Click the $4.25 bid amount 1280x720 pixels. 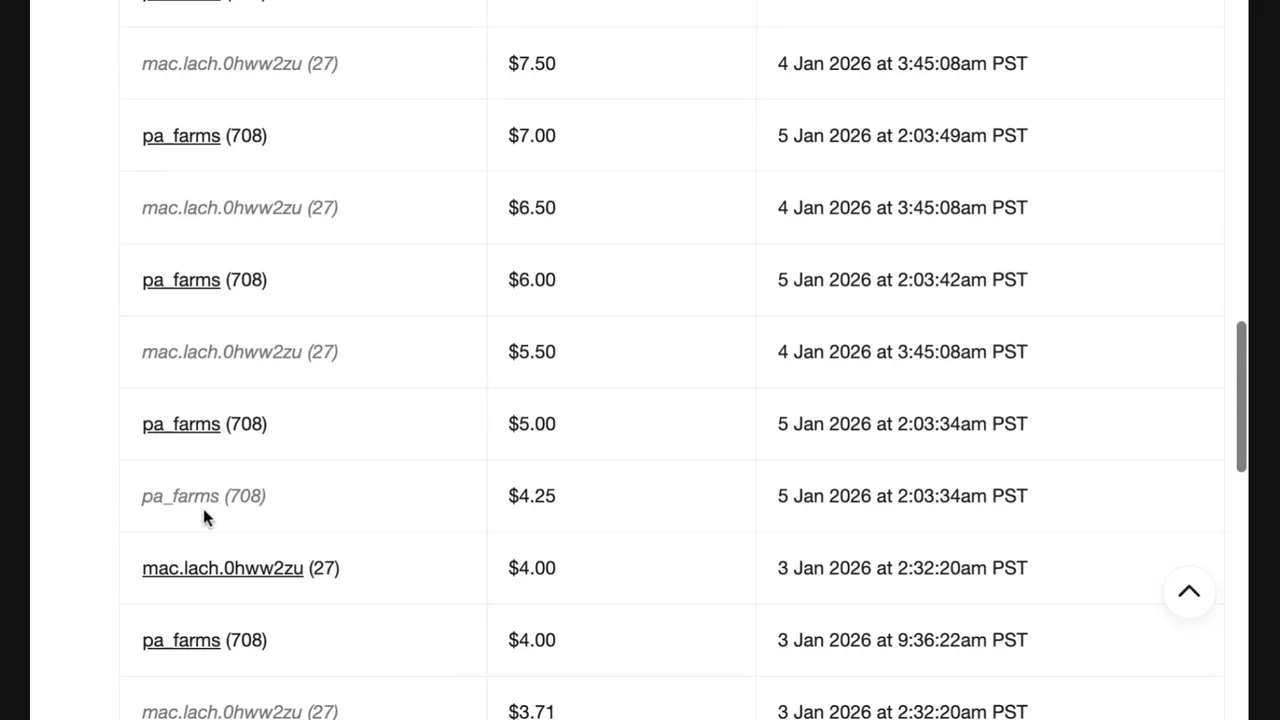coord(532,496)
